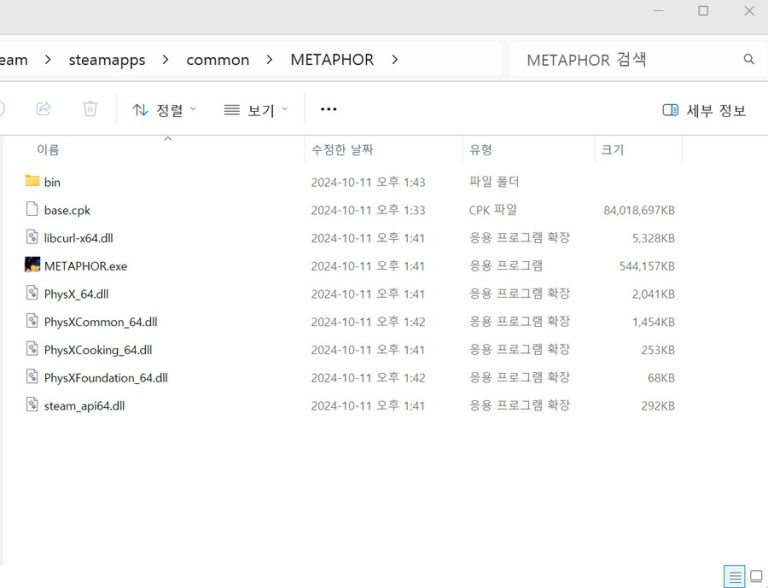
Task: Select the PhysXCooking_64.dll file icon
Action: pyautogui.click(x=32, y=349)
